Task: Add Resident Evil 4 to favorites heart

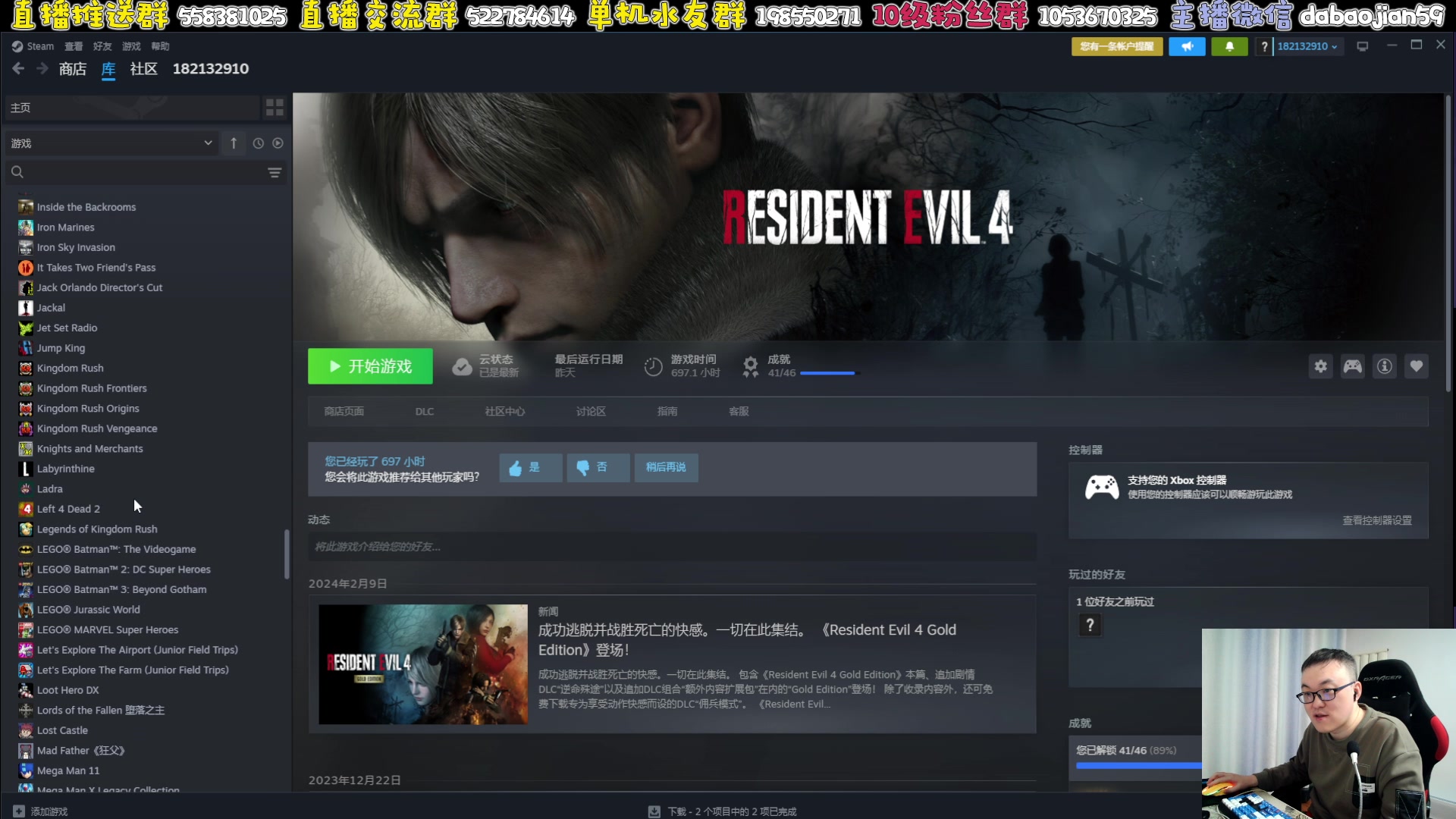Action: pyautogui.click(x=1416, y=367)
